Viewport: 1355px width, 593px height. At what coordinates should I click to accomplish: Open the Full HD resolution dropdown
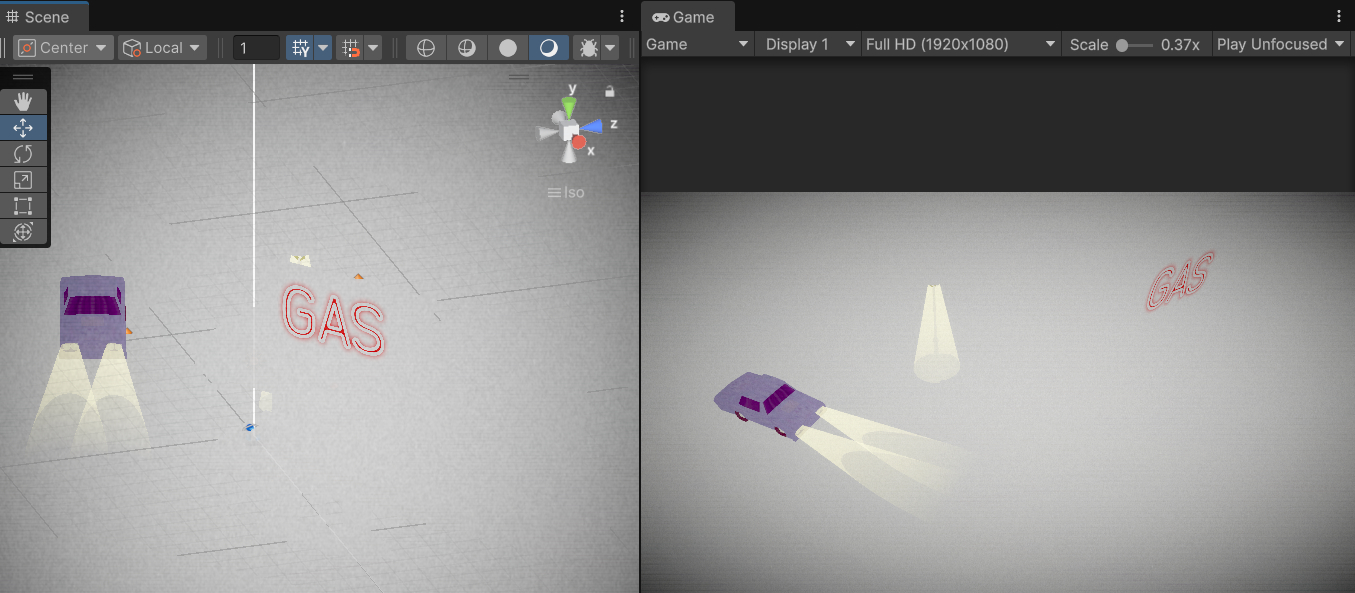tap(960, 44)
